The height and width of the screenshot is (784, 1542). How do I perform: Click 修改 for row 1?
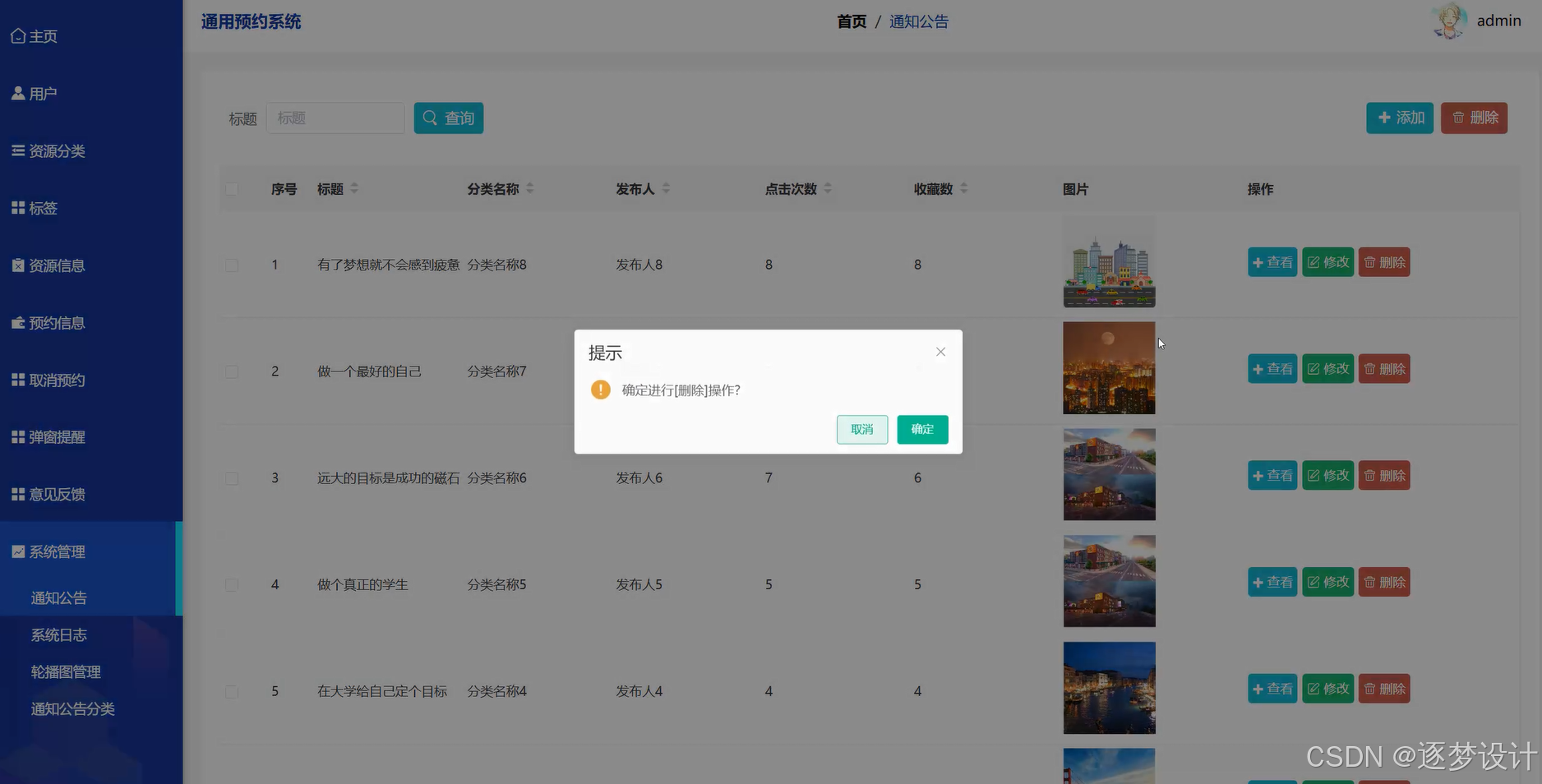(x=1327, y=262)
